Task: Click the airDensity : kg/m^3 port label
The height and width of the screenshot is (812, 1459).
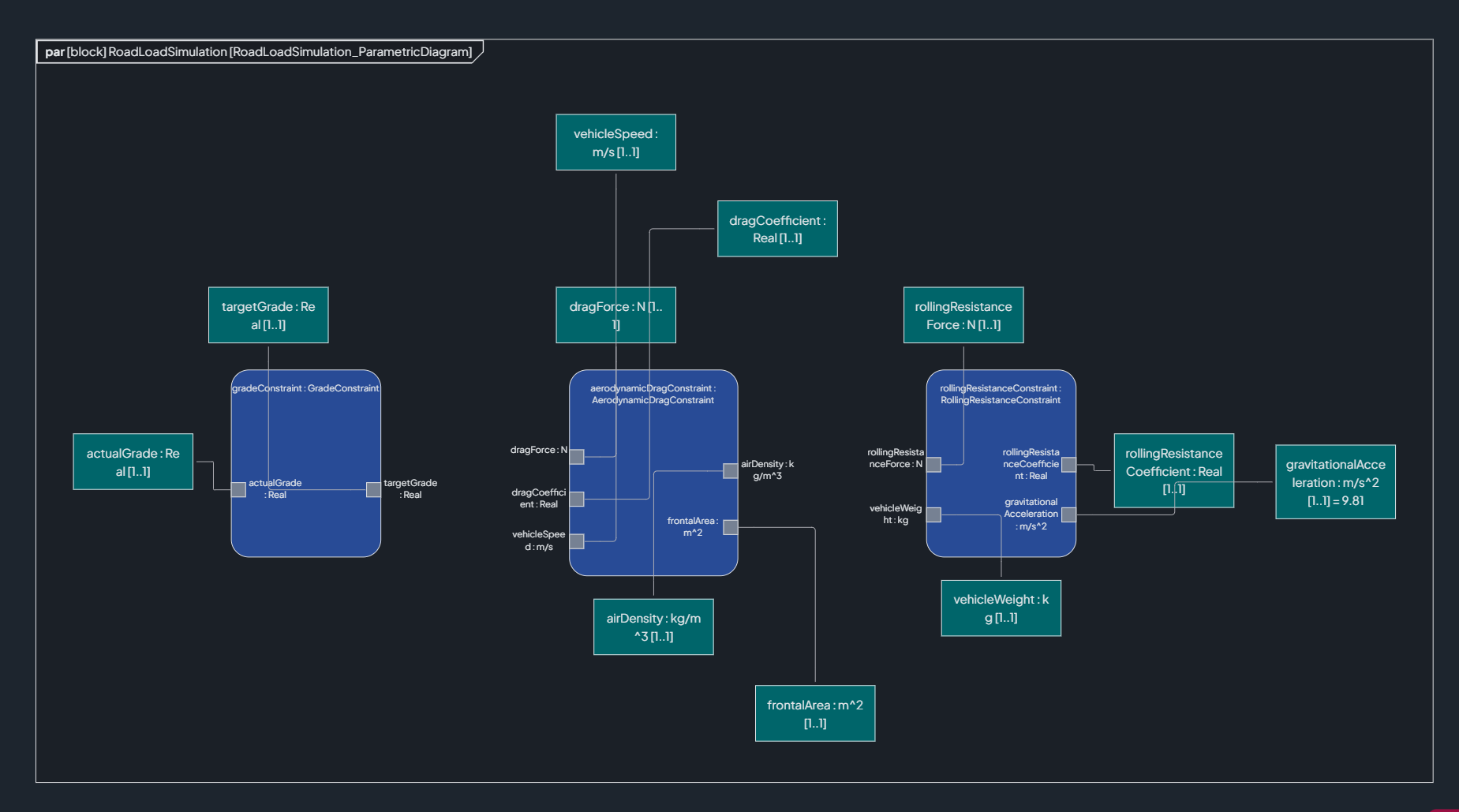Action: coord(768,470)
